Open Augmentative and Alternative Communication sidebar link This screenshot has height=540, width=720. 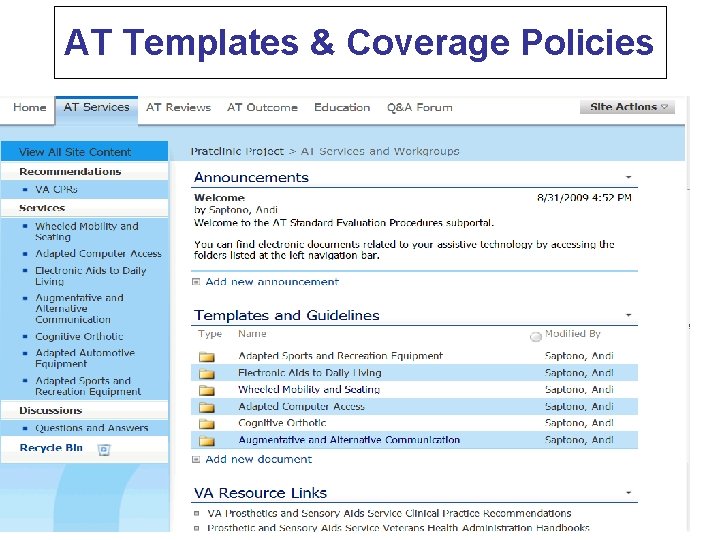tap(79, 309)
